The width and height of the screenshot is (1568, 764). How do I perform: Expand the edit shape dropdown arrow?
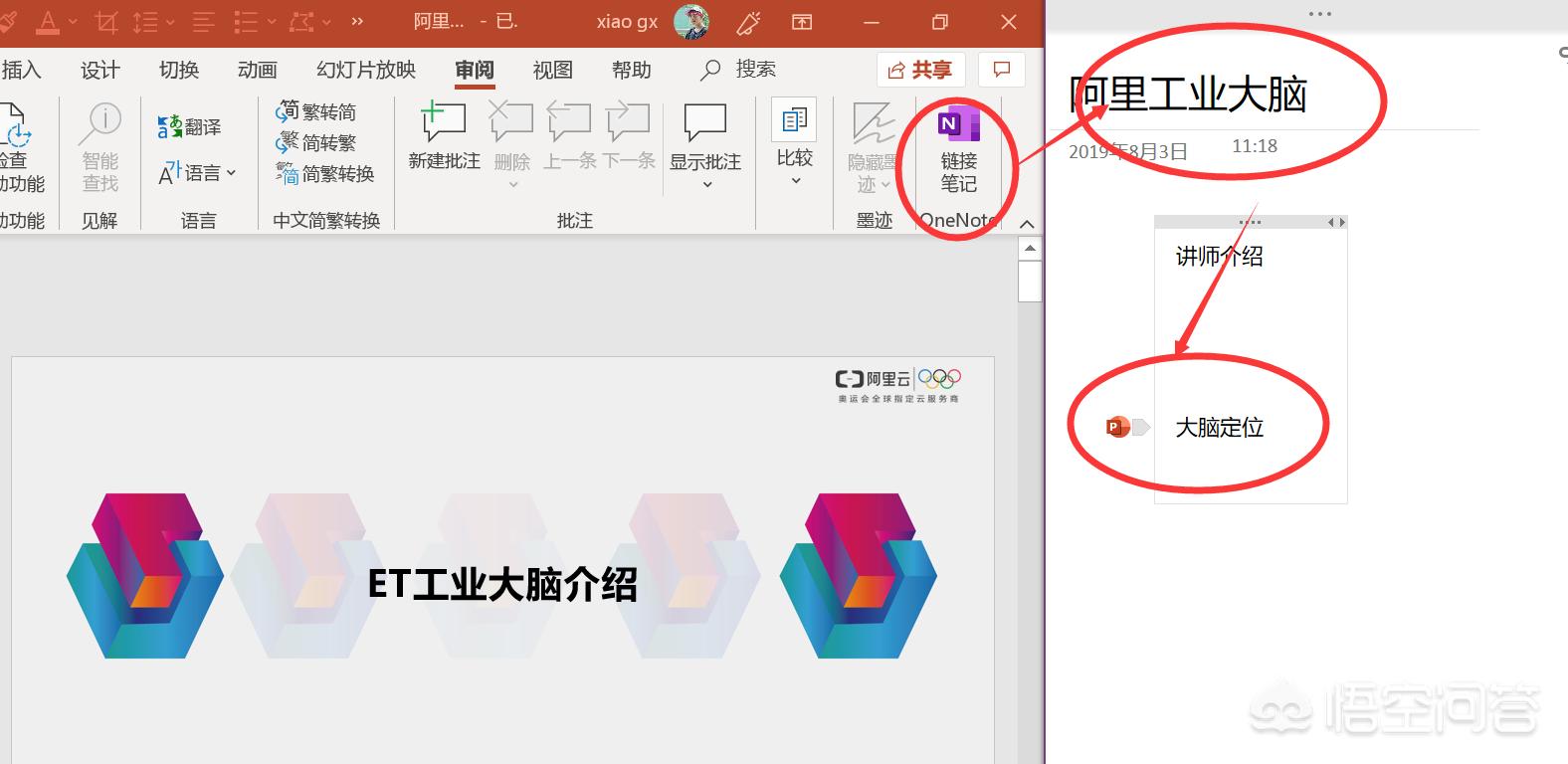coord(327,22)
